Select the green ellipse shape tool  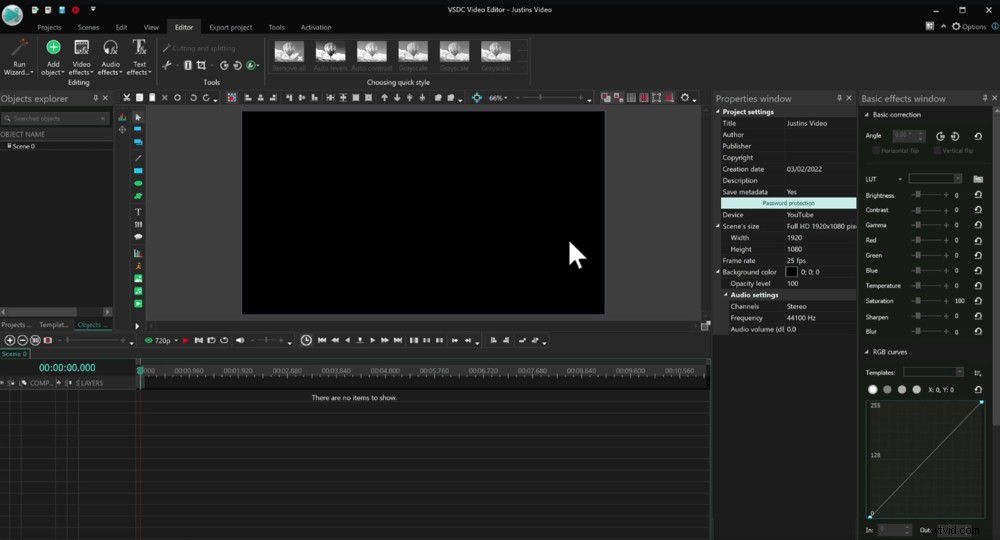(x=138, y=184)
